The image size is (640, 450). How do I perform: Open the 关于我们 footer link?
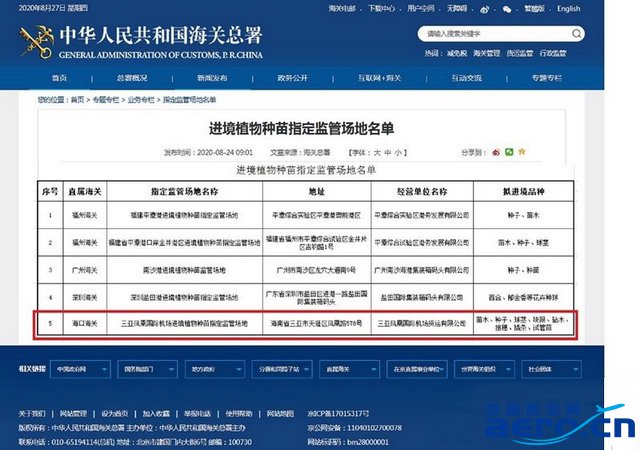(x=32, y=414)
